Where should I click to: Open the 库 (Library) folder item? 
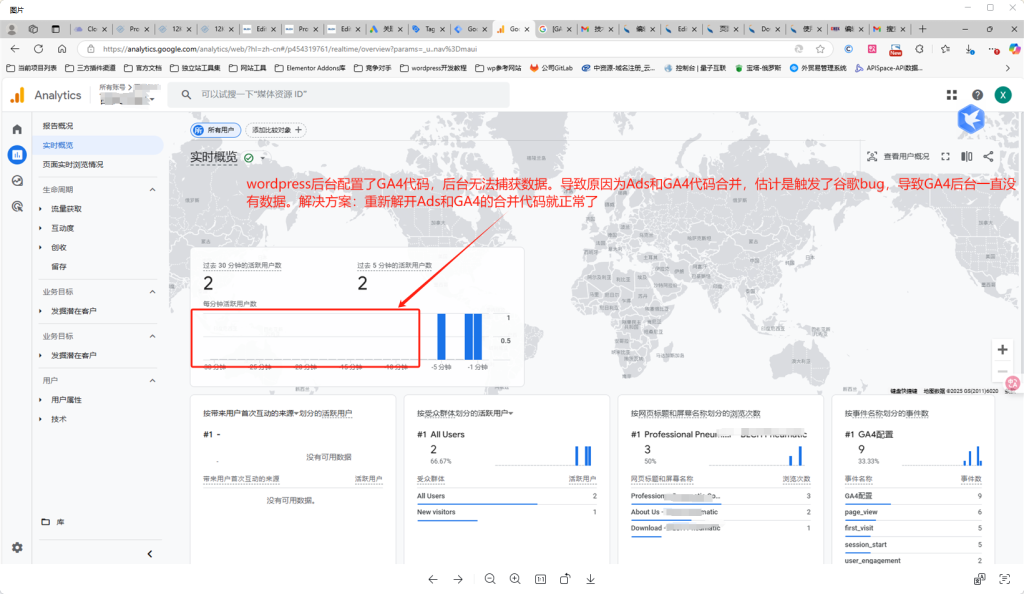click(54, 522)
